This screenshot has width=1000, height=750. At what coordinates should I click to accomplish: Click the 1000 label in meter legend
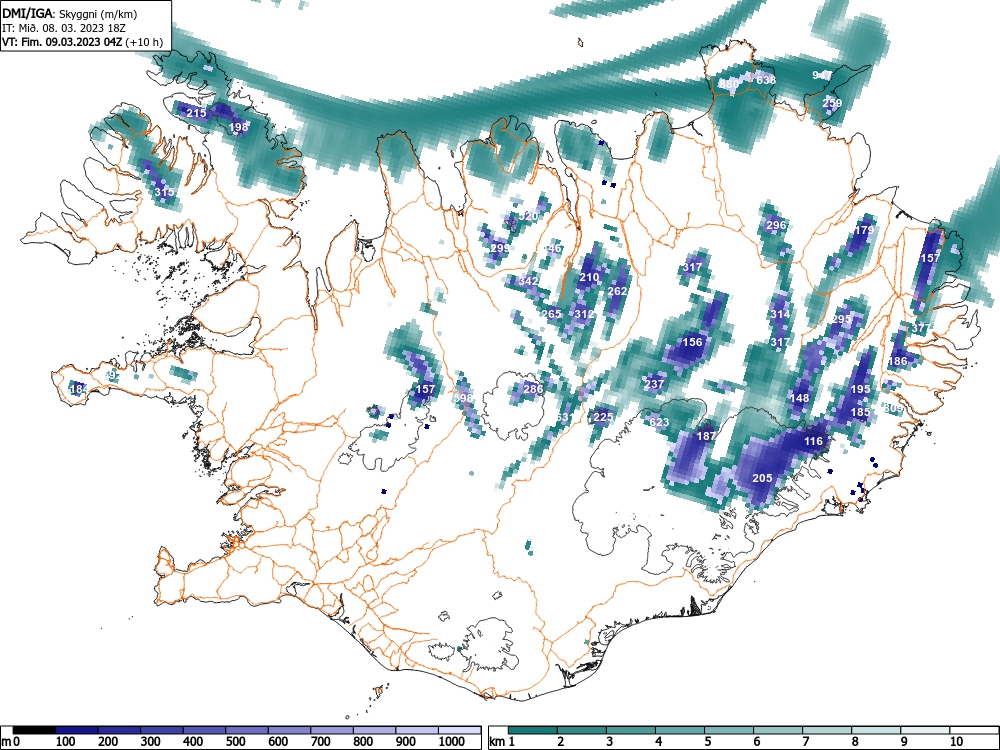click(452, 742)
